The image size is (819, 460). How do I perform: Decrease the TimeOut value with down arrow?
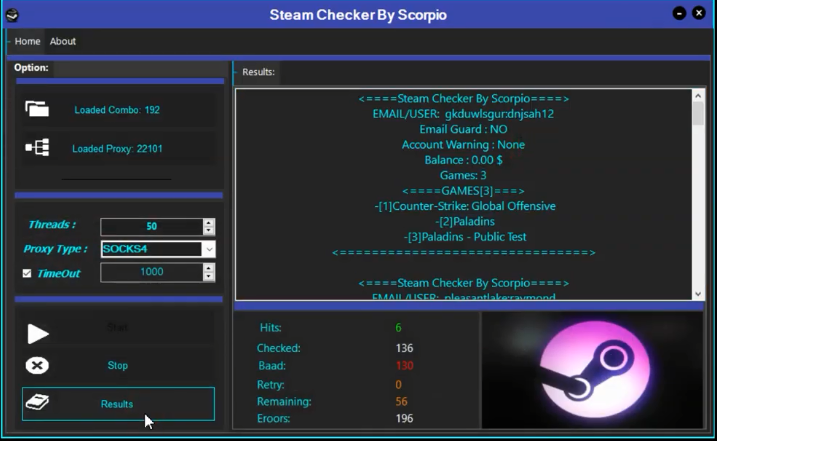pos(208,276)
